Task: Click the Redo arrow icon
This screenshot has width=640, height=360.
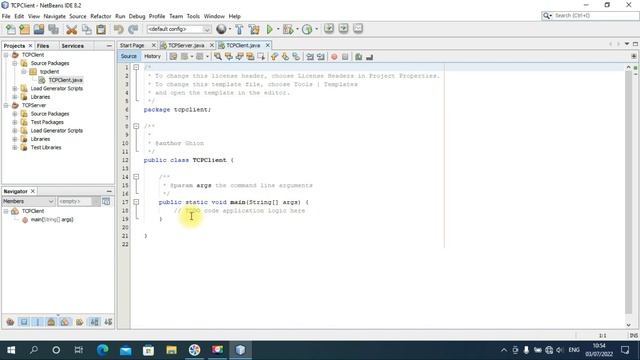Action: [x=133, y=29]
